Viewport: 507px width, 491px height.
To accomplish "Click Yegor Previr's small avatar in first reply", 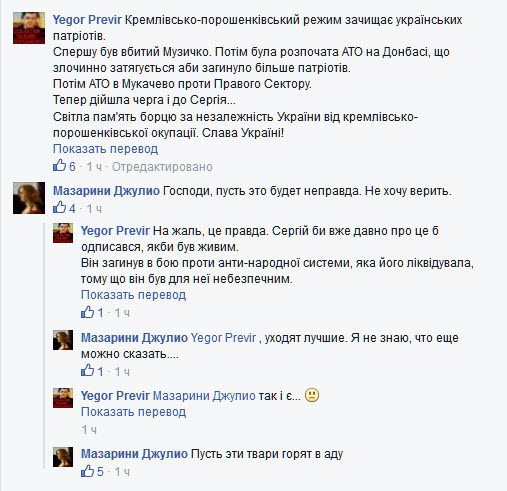I will click(63, 233).
